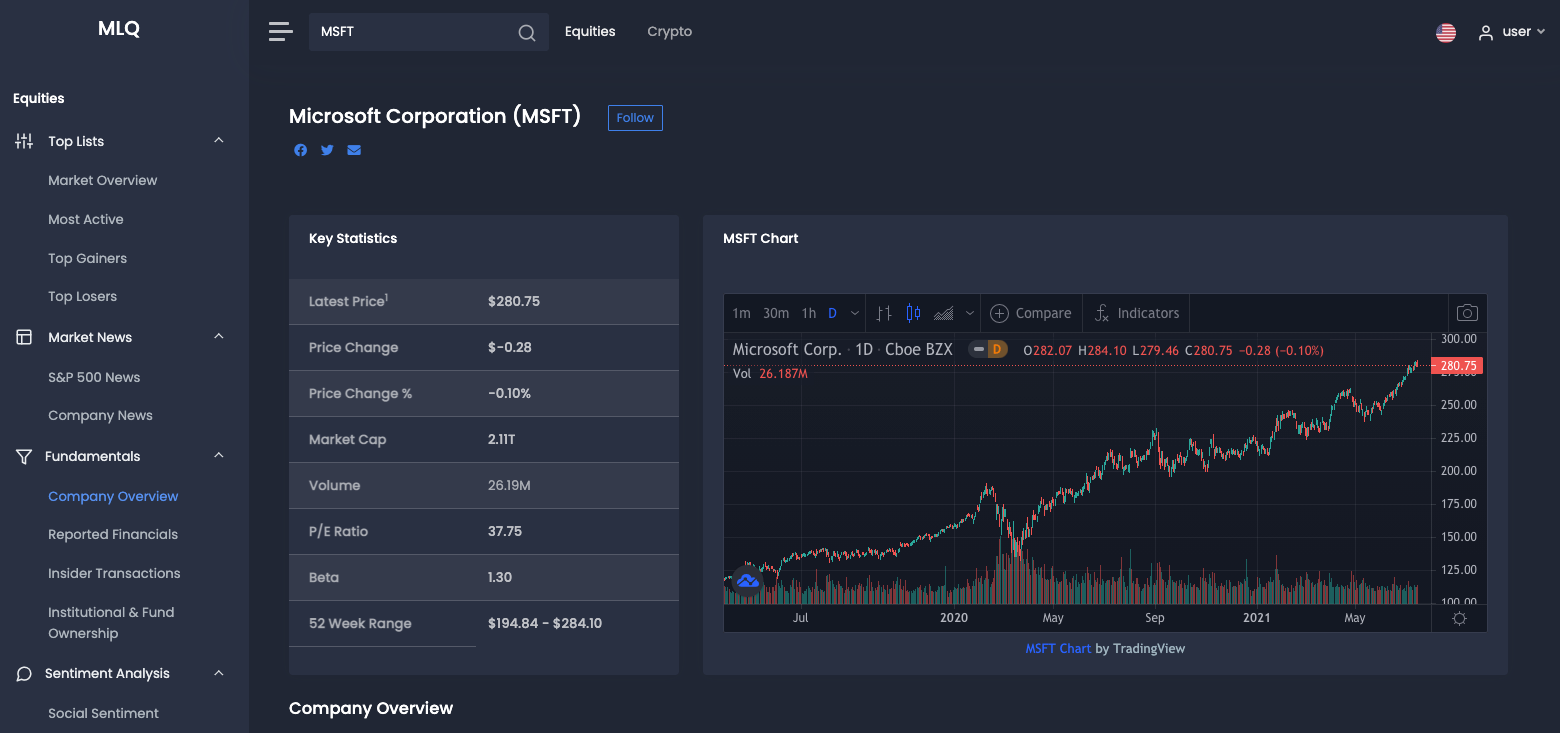Click the Microsoft Corp. chart symbol title
The width and height of the screenshot is (1560, 733).
(787, 350)
